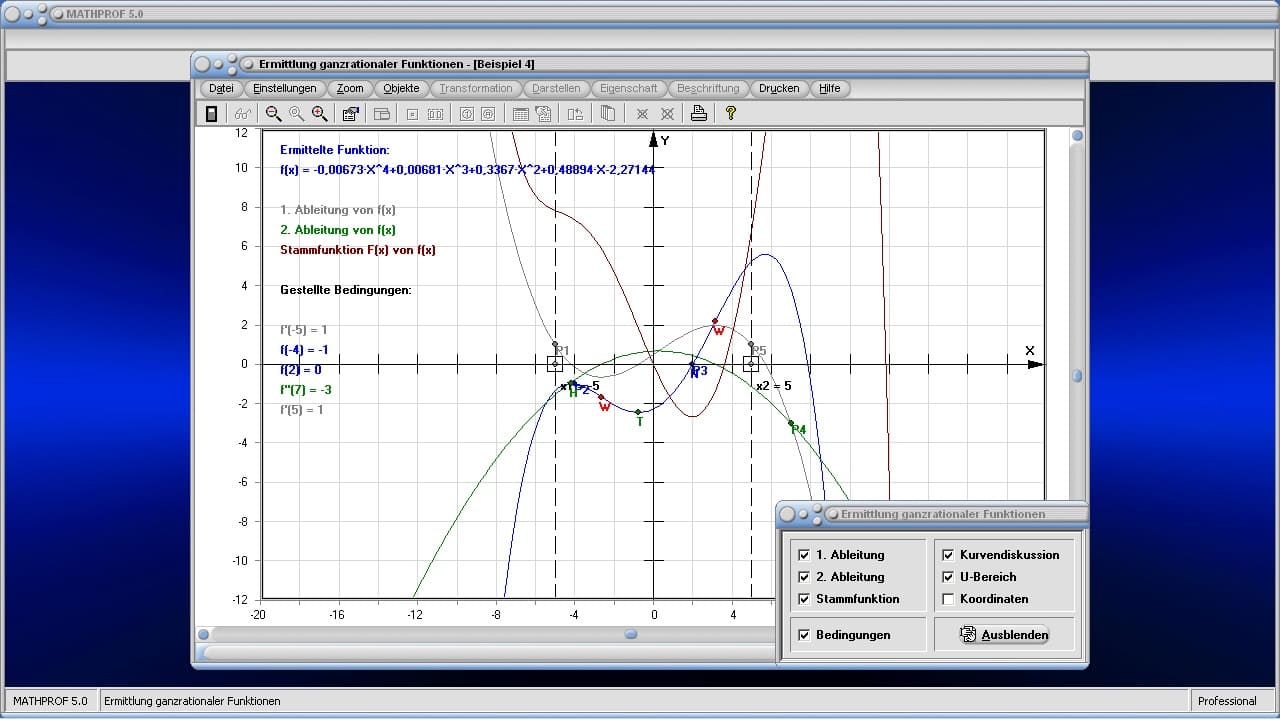1280x720 pixels.
Task: Open the Drucken menu
Action: pos(779,88)
